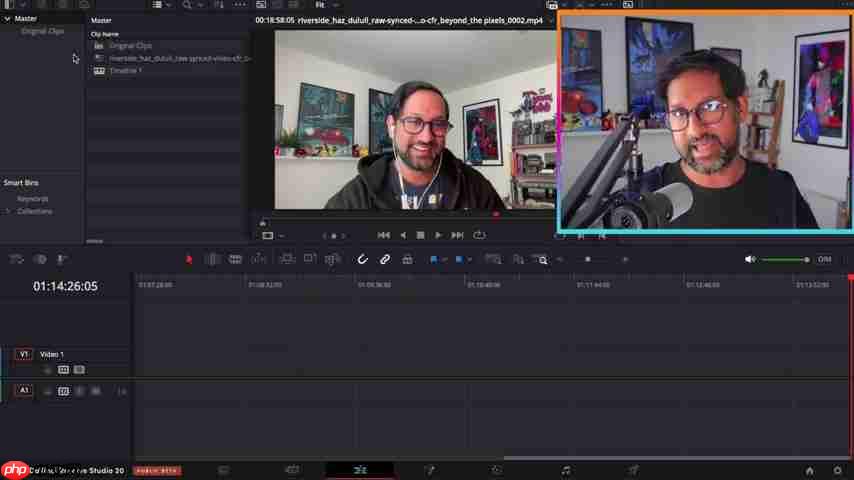This screenshot has width=854, height=480.
Task: Collapse the Master bin tree
Action: (x=7, y=19)
